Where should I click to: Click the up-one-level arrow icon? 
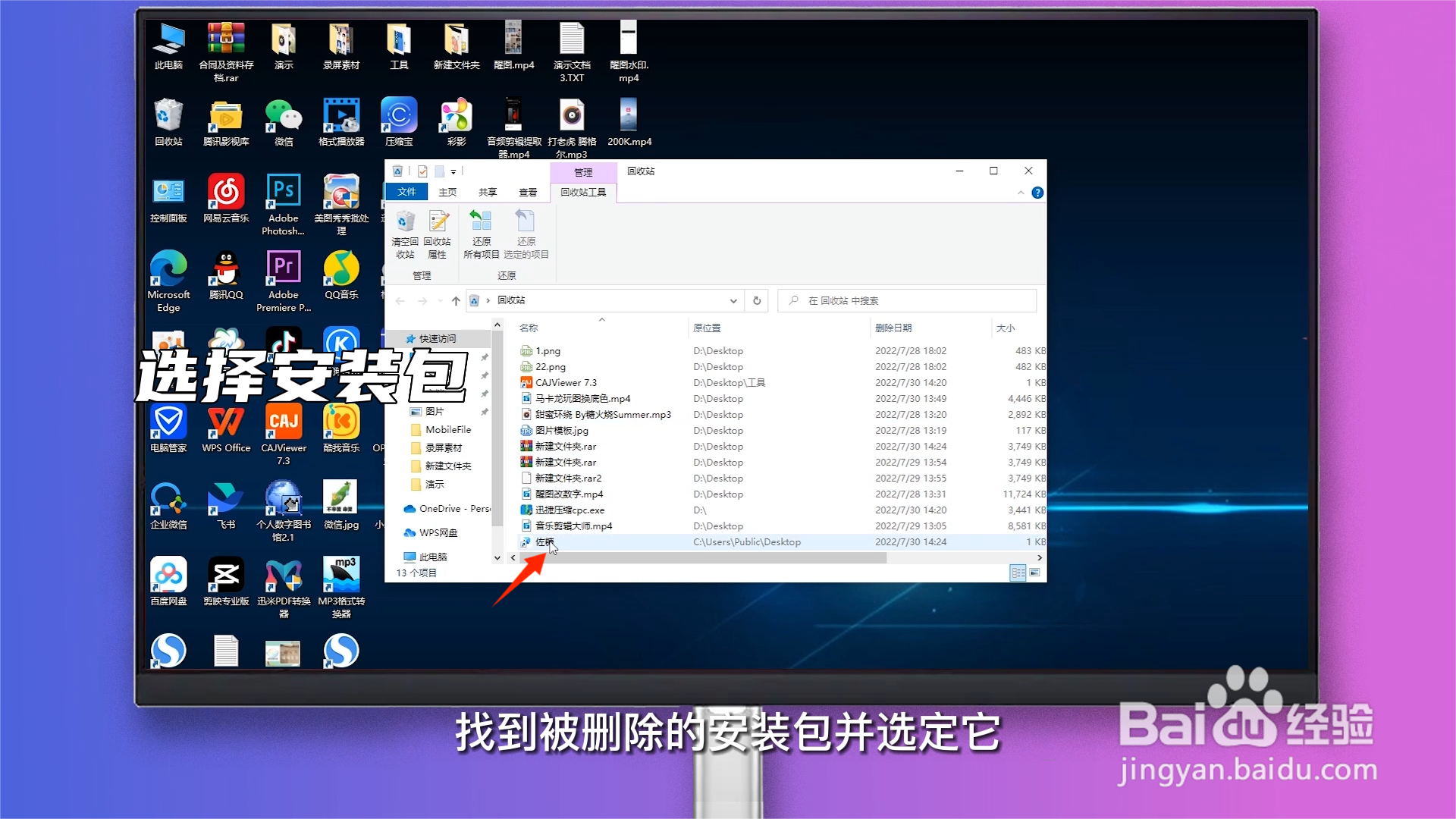(x=456, y=301)
